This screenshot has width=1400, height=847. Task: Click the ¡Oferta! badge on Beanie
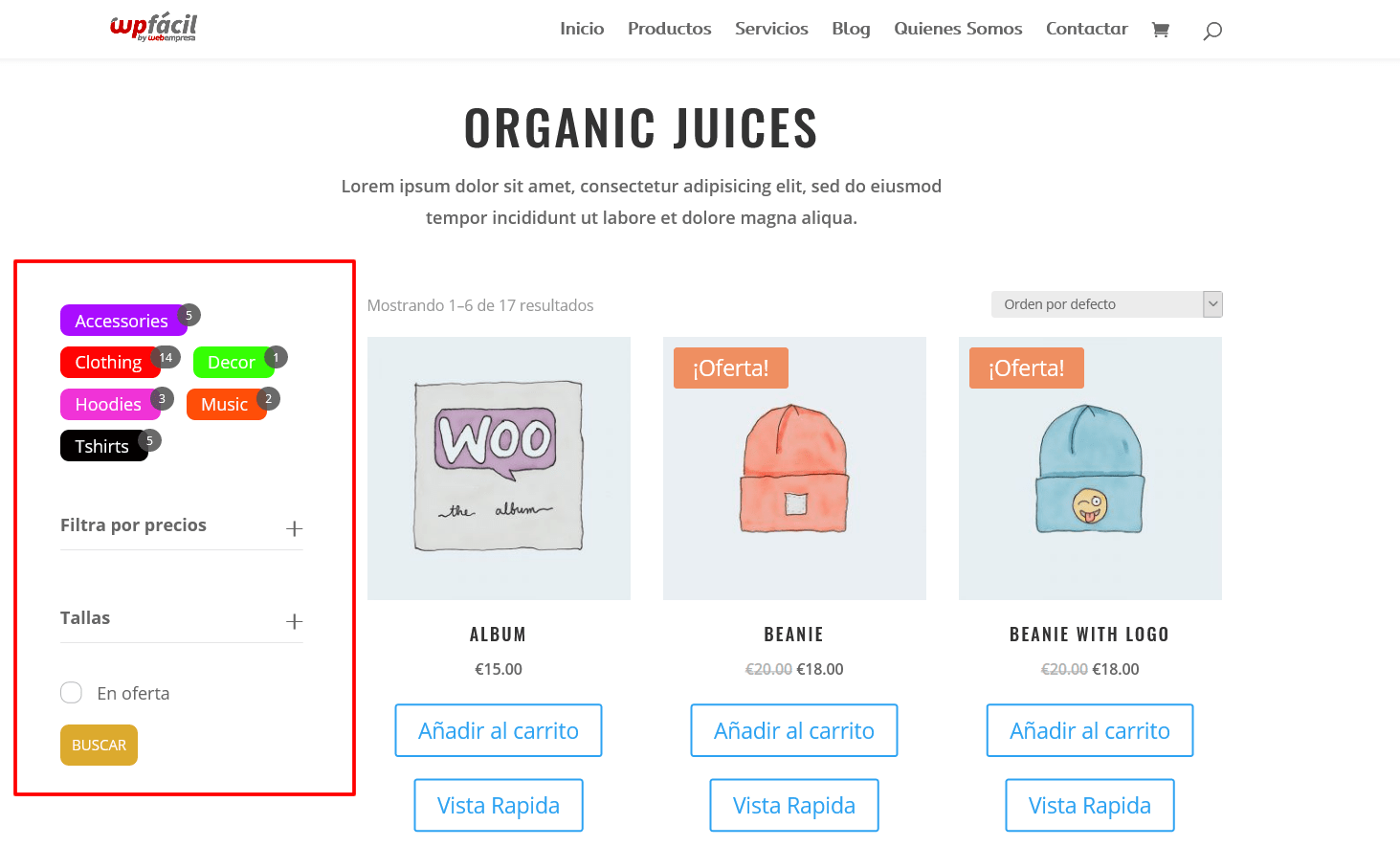point(731,368)
